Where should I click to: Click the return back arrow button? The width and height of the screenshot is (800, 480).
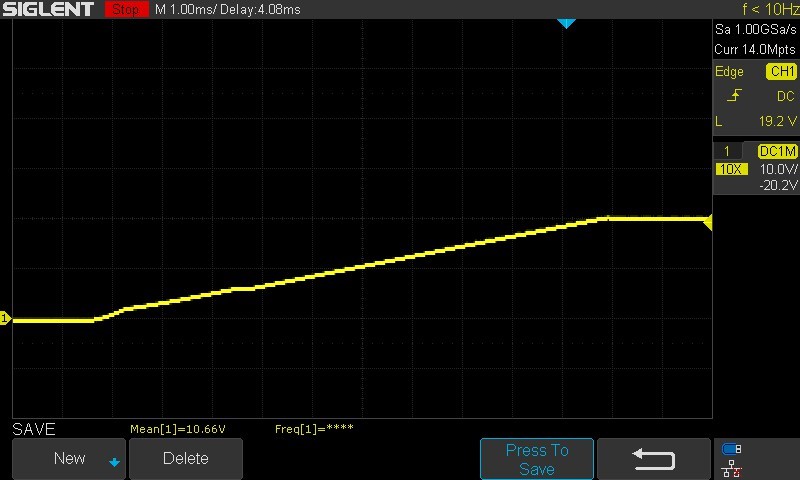point(654,459)
